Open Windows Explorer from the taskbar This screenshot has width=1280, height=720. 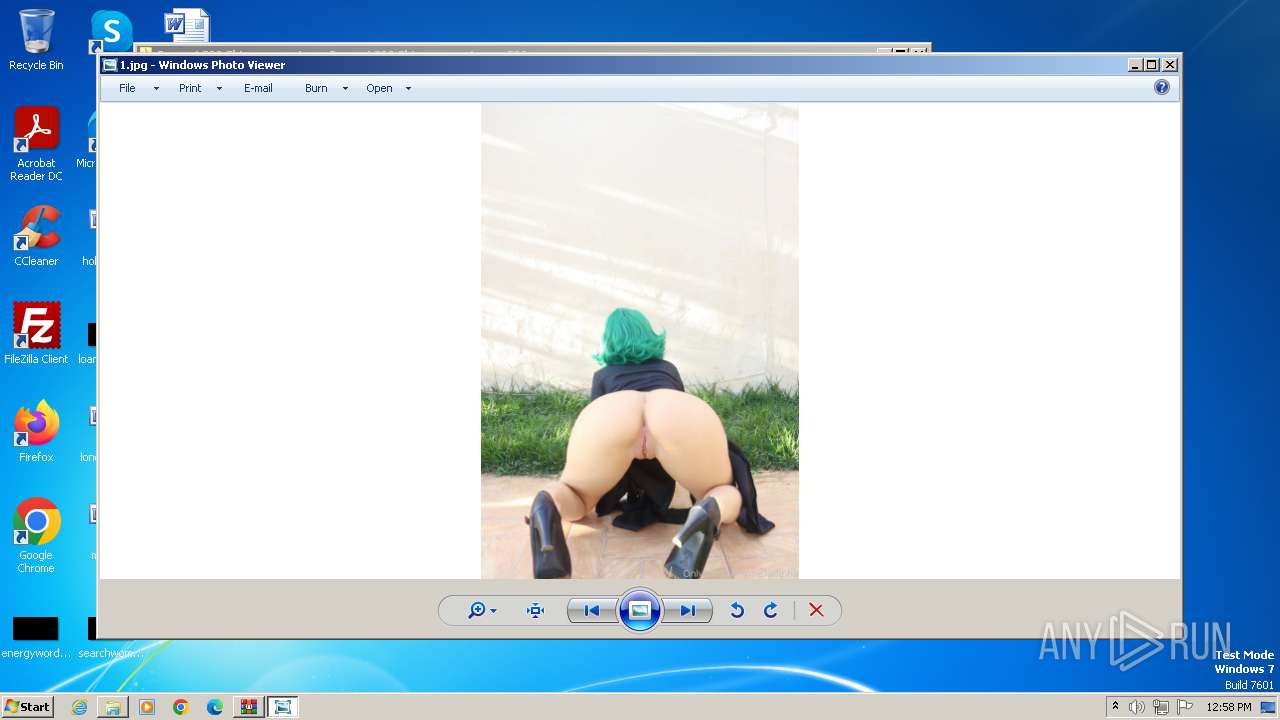click(113, 707)
